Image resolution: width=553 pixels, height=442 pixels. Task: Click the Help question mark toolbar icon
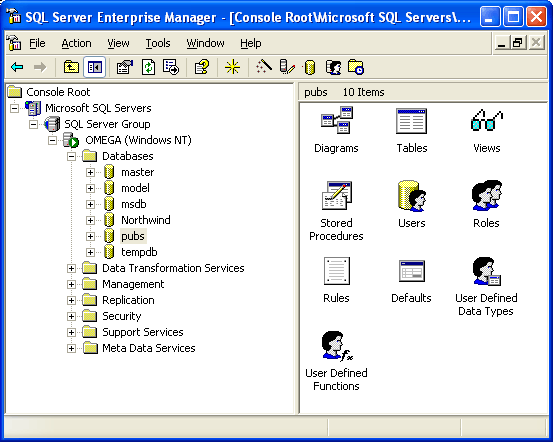(202, 67)
